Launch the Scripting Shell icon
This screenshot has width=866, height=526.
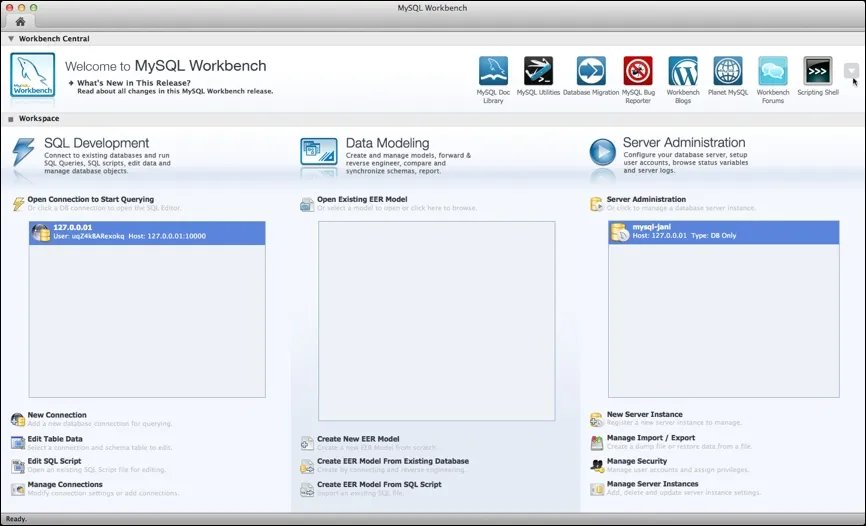tap(817, 71)
